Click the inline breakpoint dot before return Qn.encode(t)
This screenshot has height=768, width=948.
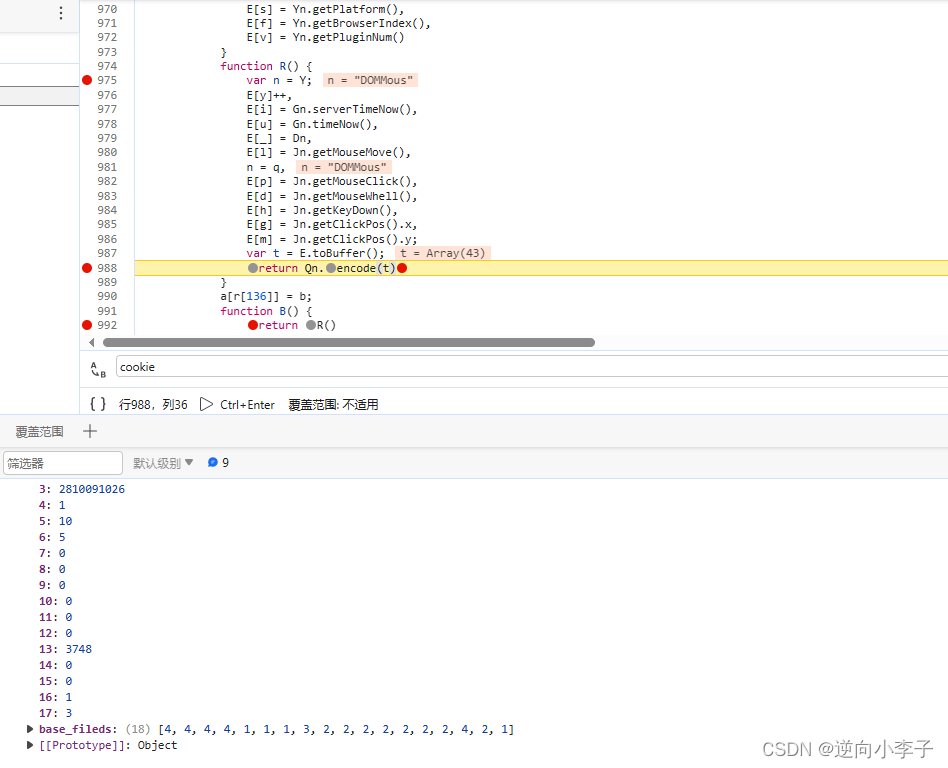(x=252, y=267)
